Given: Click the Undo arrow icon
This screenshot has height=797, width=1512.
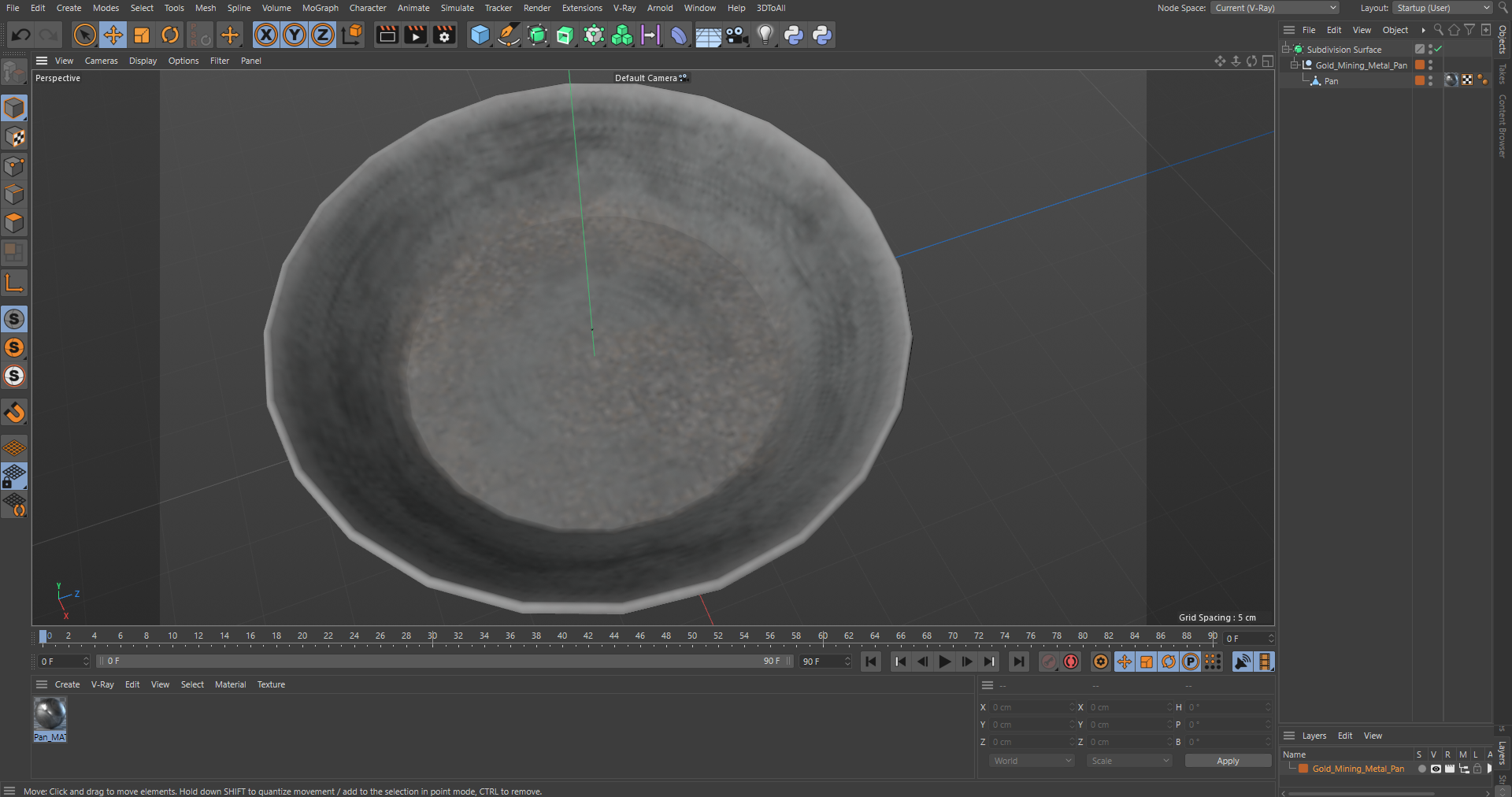Looking at the screenshot, I should click(21, 35).
